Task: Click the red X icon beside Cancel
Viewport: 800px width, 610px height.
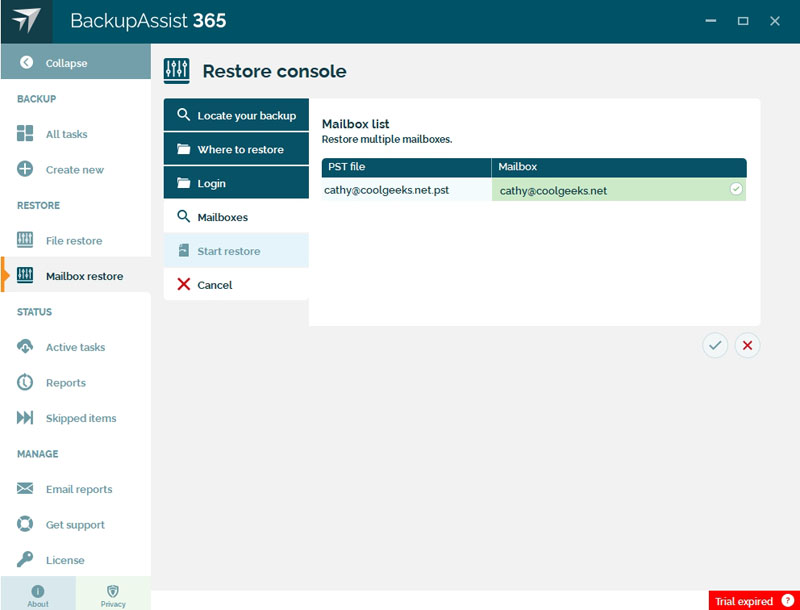Action: pyautogui.click(x=184, y=284)
